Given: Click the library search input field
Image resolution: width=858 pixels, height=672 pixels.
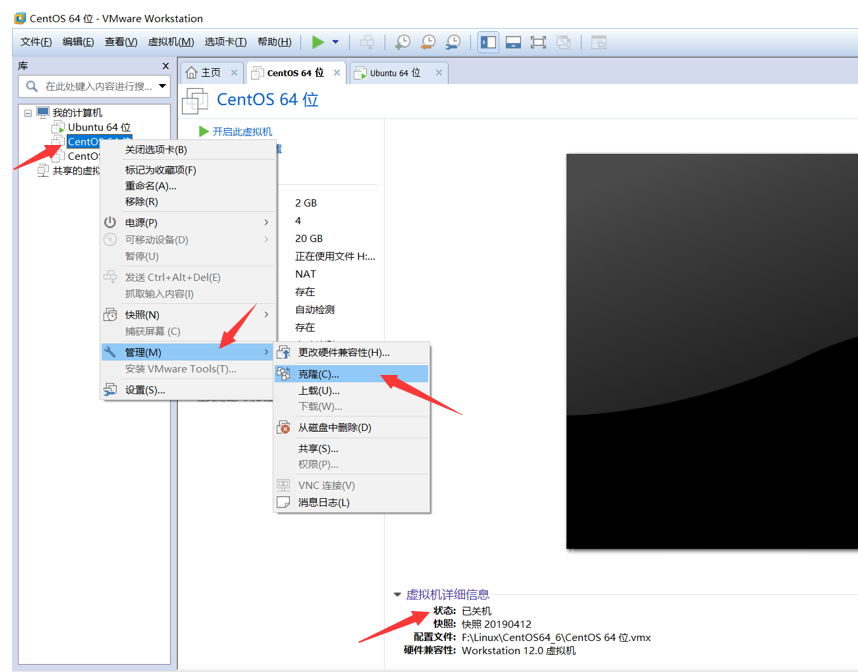Looking at the screenshot, I should pos(94,86).
